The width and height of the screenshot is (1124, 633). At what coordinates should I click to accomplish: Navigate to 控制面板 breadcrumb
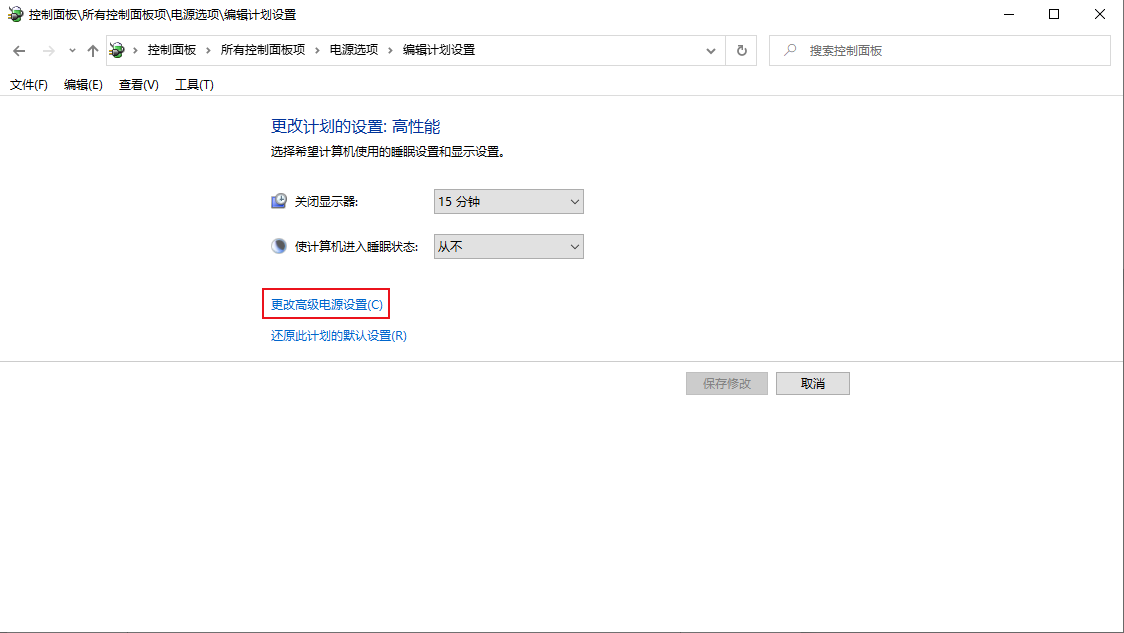point(172,49)
